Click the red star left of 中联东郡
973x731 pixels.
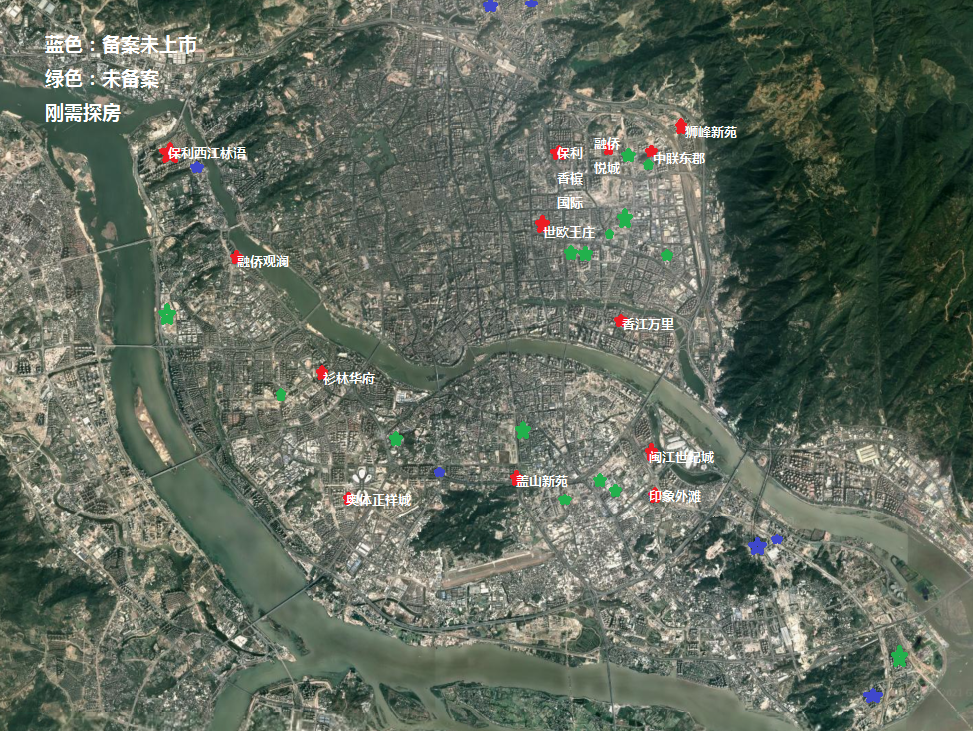pos(651,151)
